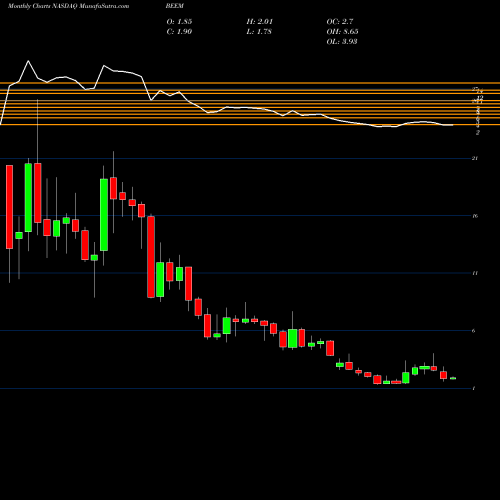Click the 'OL: 3.93' statistic
This screenshot has height=500, width=500.
pyautogui.click(x=342, y=41)
